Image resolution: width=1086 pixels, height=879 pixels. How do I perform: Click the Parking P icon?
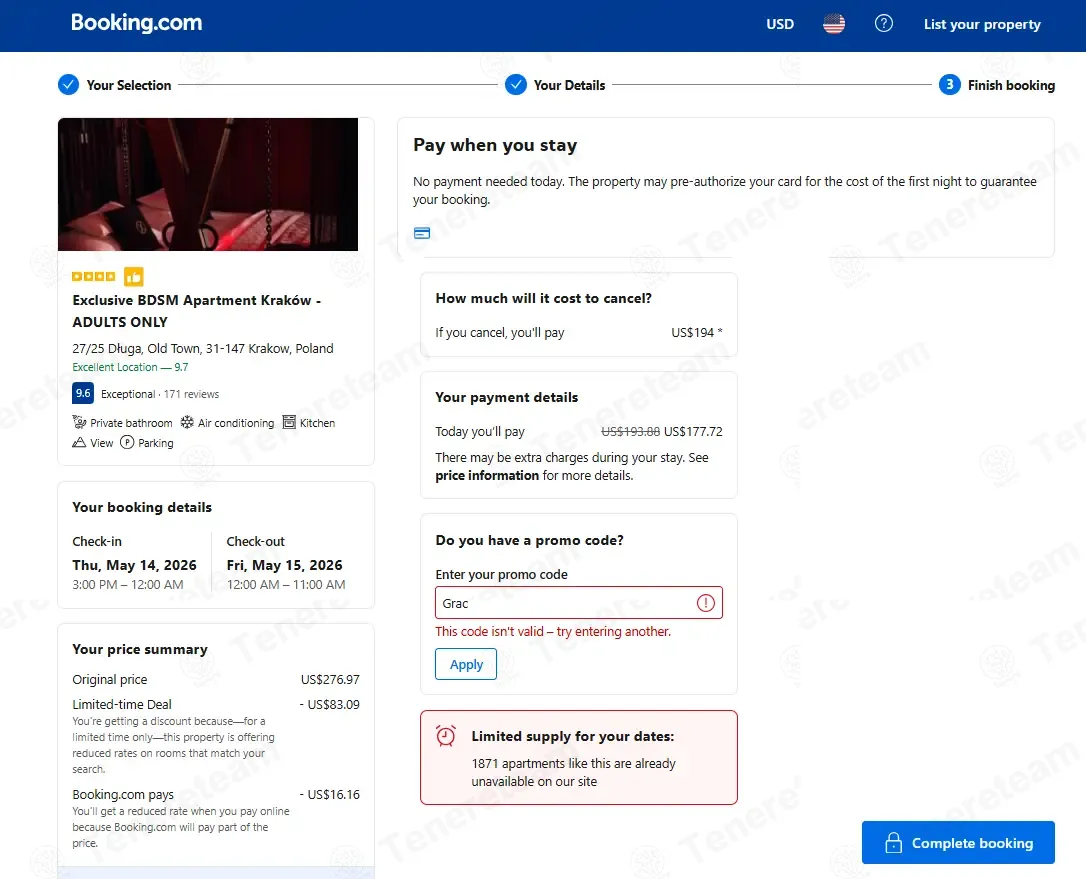[127, 442]
